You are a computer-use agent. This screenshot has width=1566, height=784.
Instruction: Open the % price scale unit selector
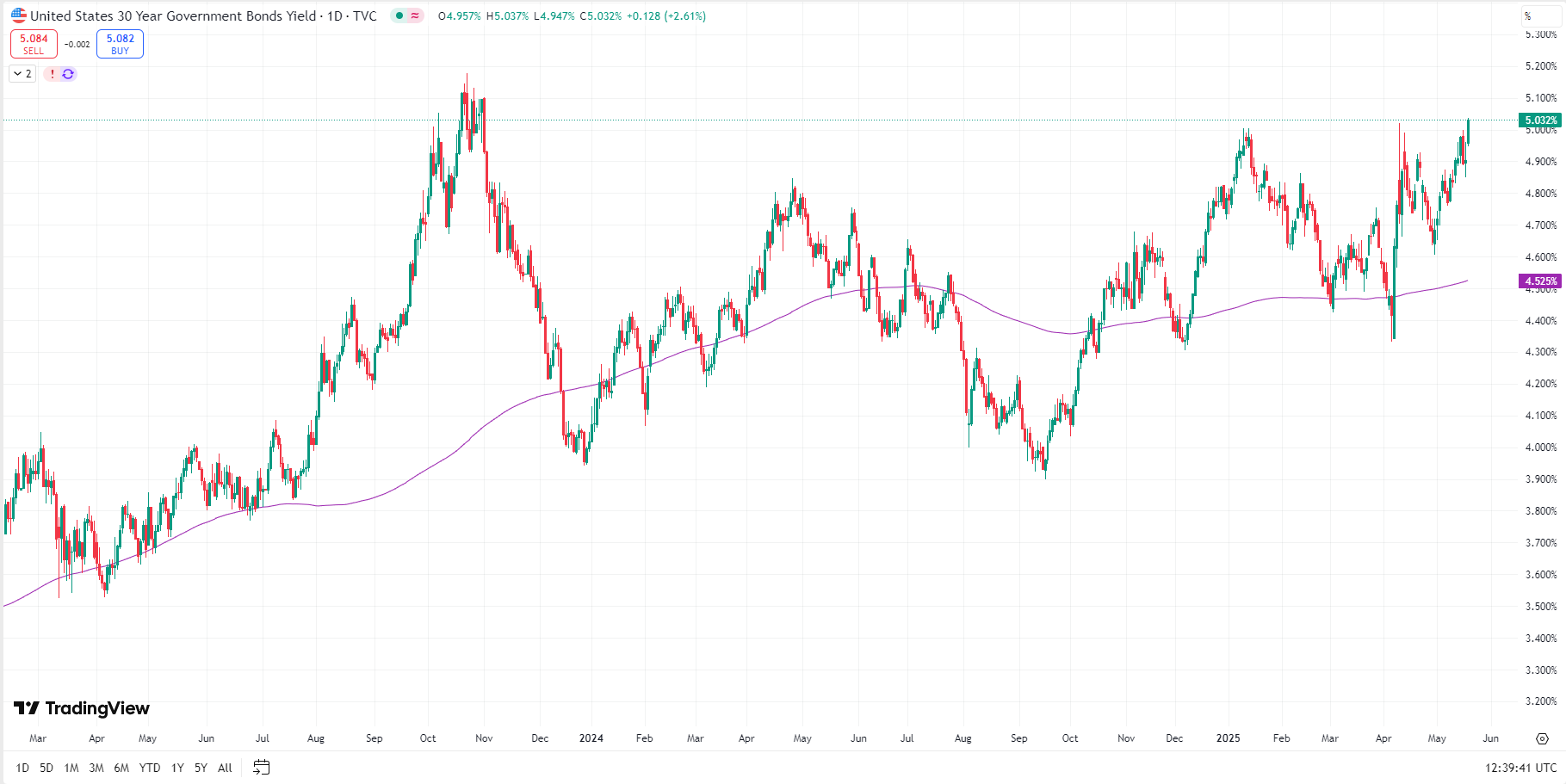point(1528,16)
